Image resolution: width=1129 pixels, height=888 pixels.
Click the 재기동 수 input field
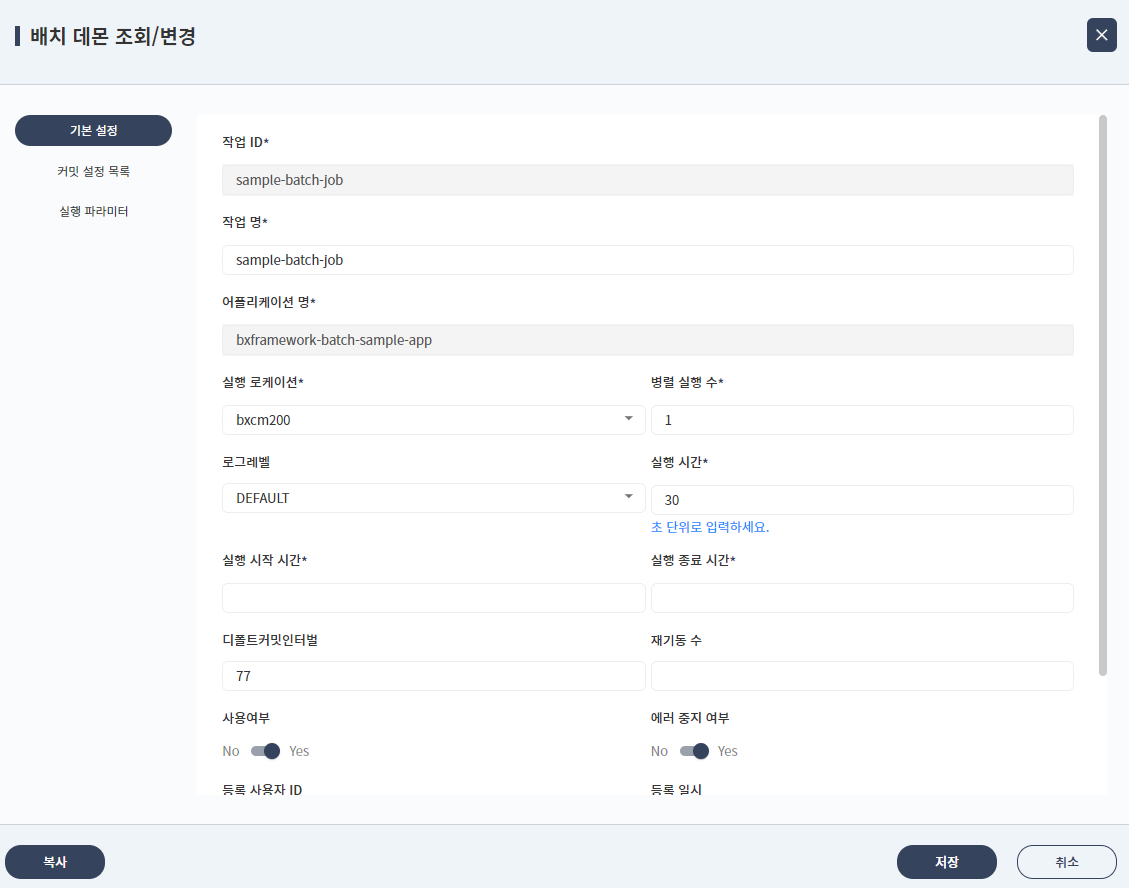[861, 675]
